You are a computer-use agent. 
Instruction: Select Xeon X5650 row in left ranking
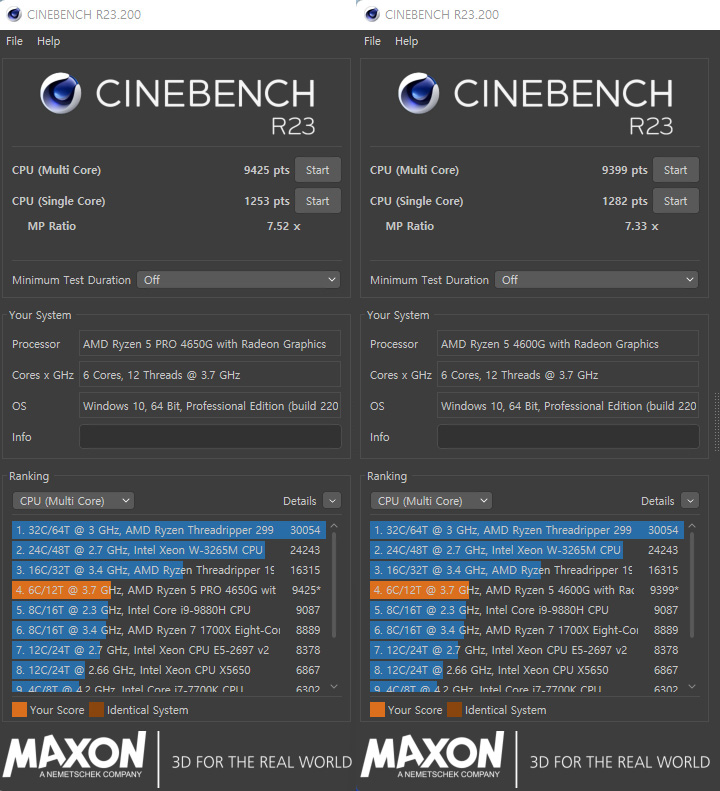pyautogui.click(x=169, y=670)
